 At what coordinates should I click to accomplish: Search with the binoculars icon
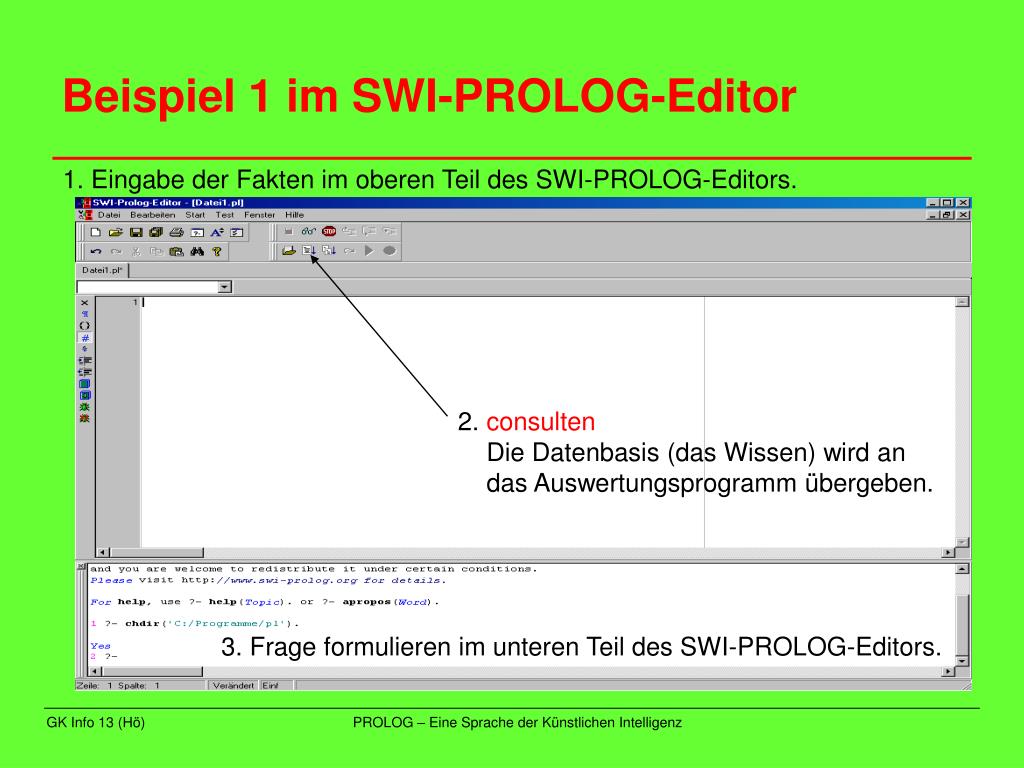(x=197, y=251)
